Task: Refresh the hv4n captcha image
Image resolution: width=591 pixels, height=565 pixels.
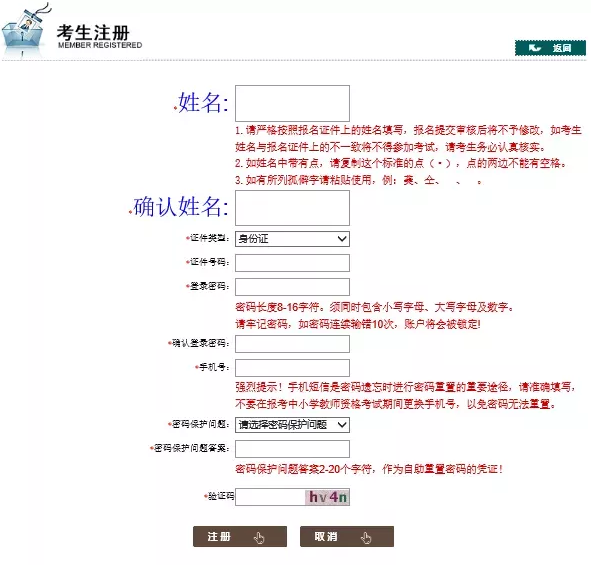Action: [x=327, y=497]
